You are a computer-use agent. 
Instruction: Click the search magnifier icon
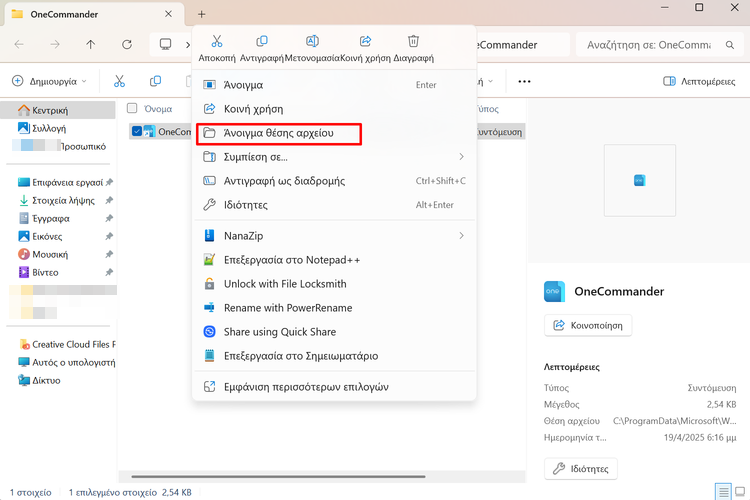[729, 45]
